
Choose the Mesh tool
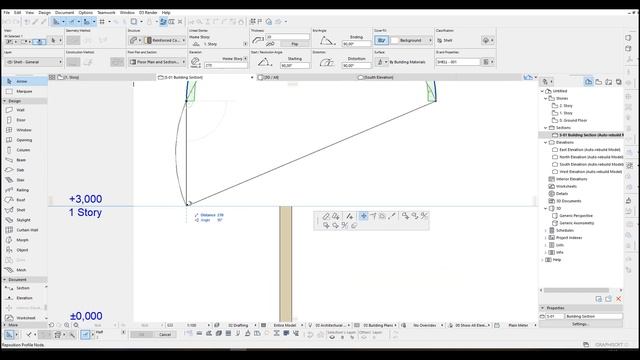[x=24, y=270]
